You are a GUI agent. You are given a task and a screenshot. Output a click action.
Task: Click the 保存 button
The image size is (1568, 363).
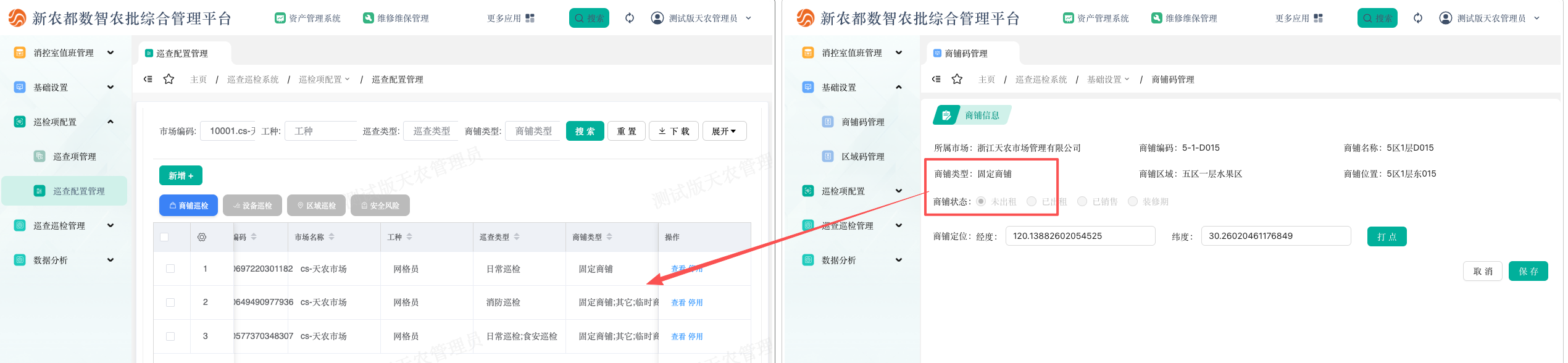(1528, 271)
